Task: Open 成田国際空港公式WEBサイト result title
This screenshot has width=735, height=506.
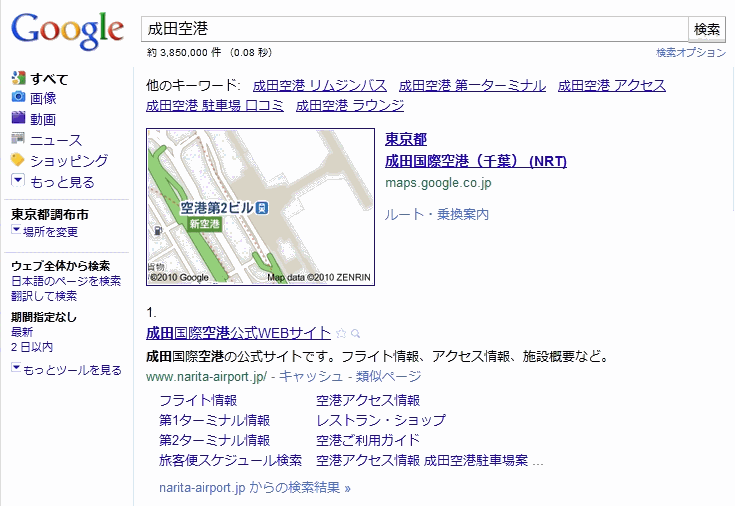Action: (x=239, y=333)
